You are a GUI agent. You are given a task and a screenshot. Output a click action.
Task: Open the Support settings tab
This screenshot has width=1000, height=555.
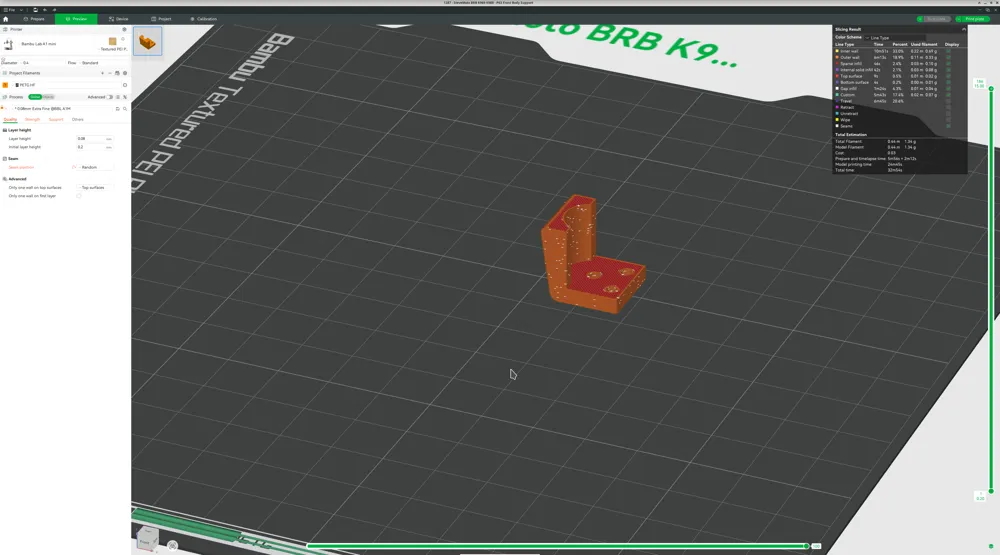56,119
